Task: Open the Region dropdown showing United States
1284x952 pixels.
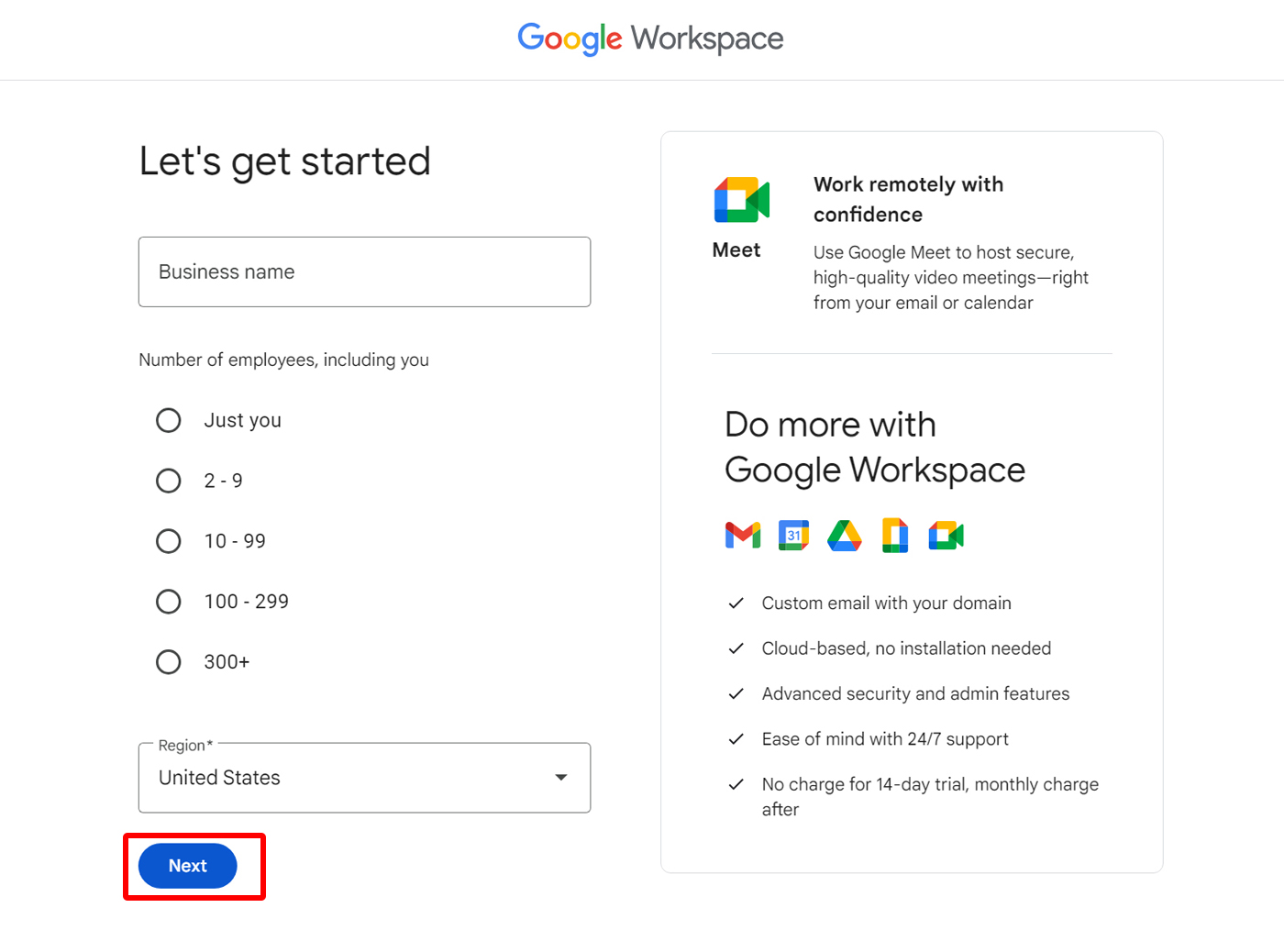Action: click(x=364, y=778)
